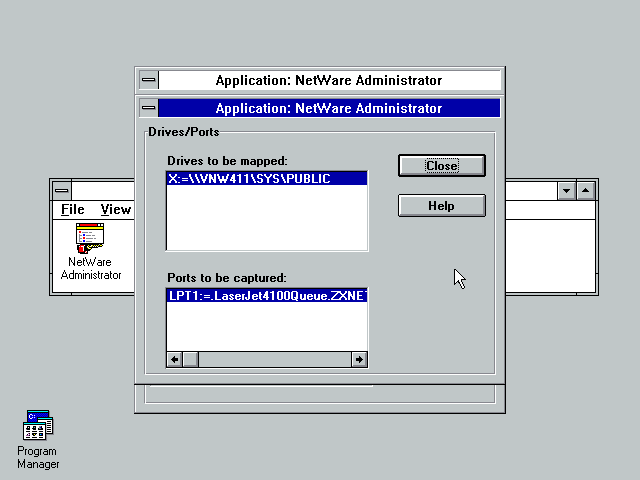Select LPT1 LaserJet4100Queue port entry
640x480 pixels.
coord(267,296)
